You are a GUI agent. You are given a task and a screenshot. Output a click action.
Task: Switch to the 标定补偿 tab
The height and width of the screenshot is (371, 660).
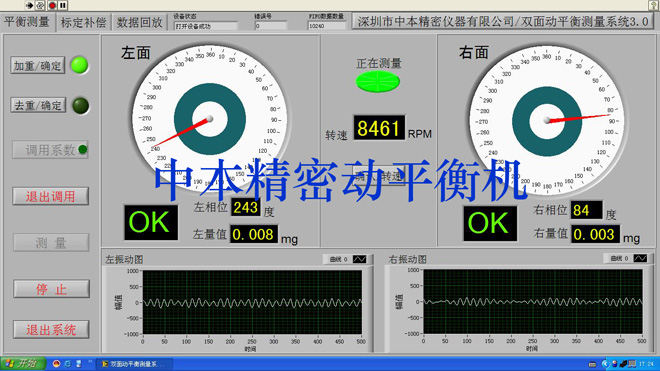point(83,22)
